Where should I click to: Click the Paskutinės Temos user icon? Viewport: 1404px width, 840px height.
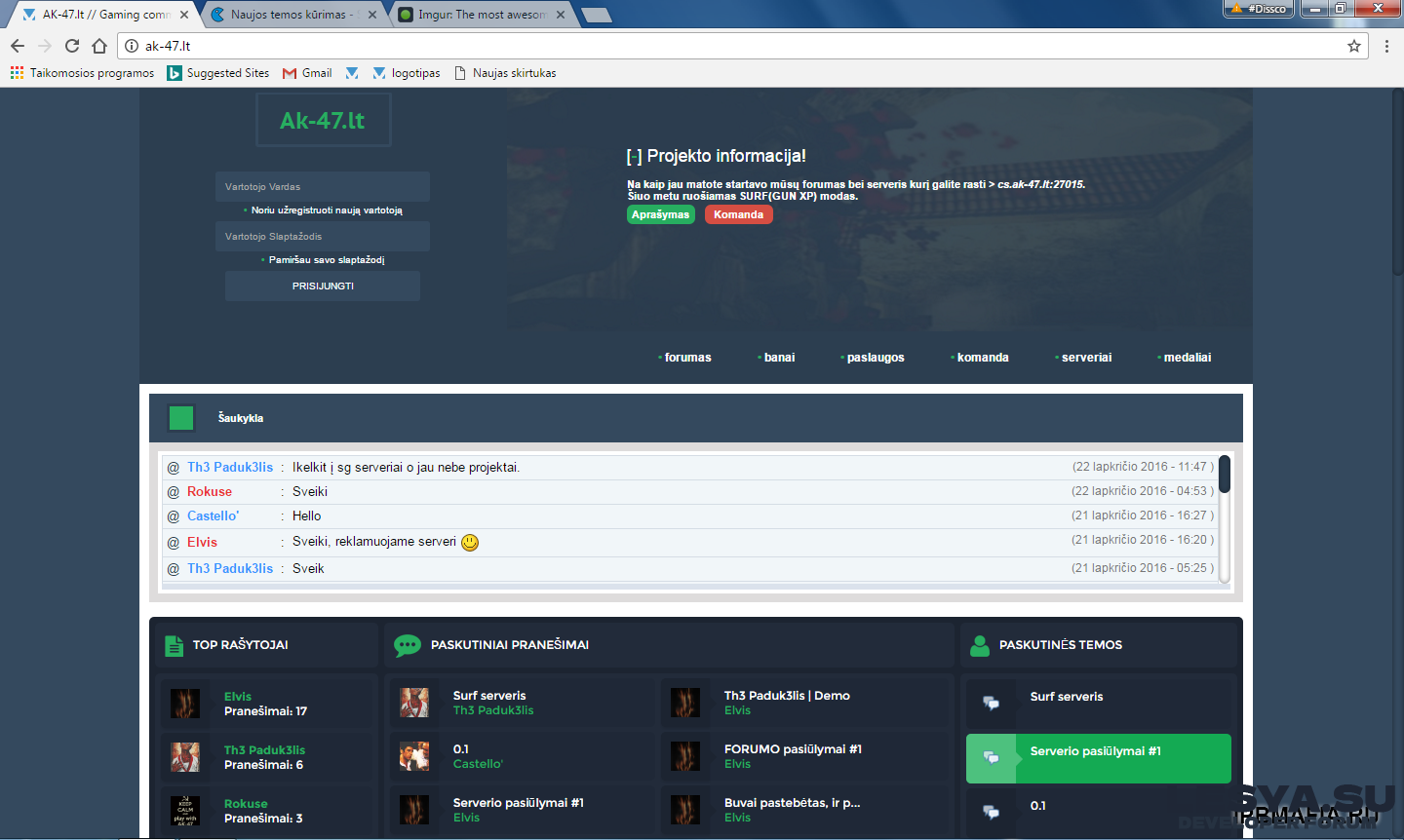[978, 645]
